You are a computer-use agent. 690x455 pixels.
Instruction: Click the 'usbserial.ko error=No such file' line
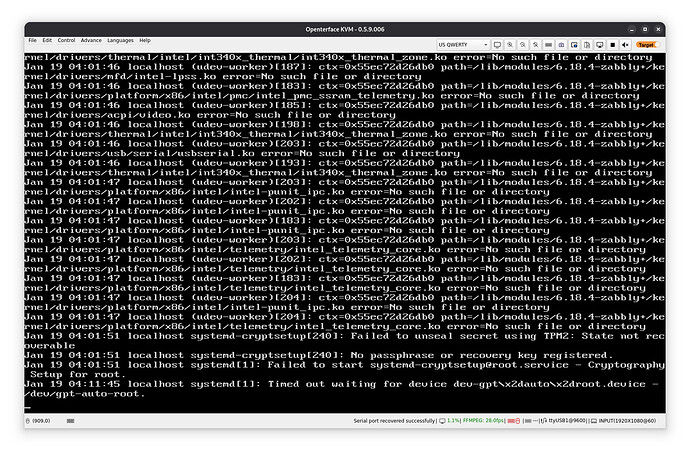242,154
